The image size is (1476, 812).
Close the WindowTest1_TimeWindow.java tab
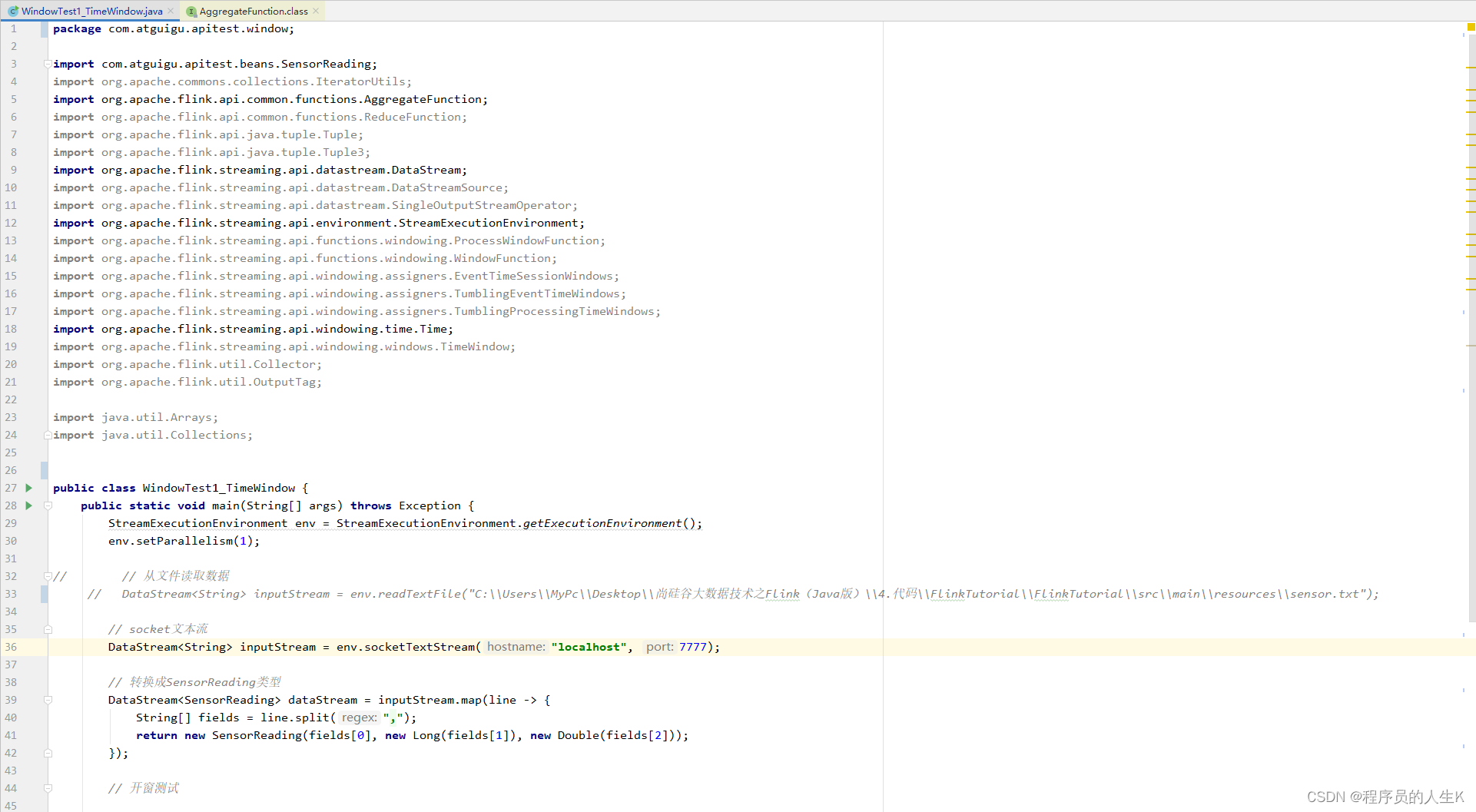[171, 11]
